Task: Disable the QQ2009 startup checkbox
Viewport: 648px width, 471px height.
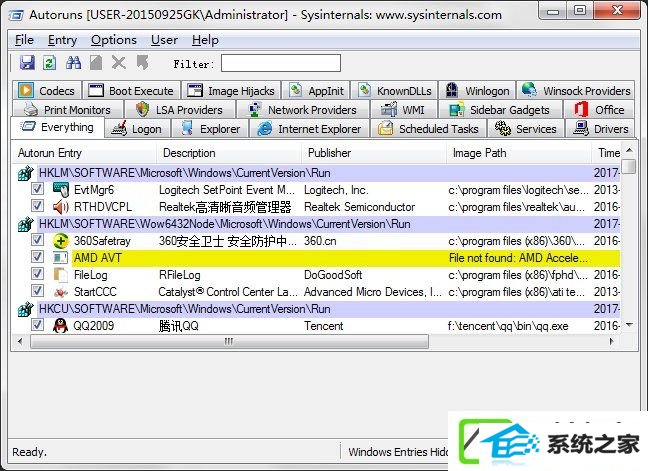Action: pyautogui.click(x=37, y=325)
